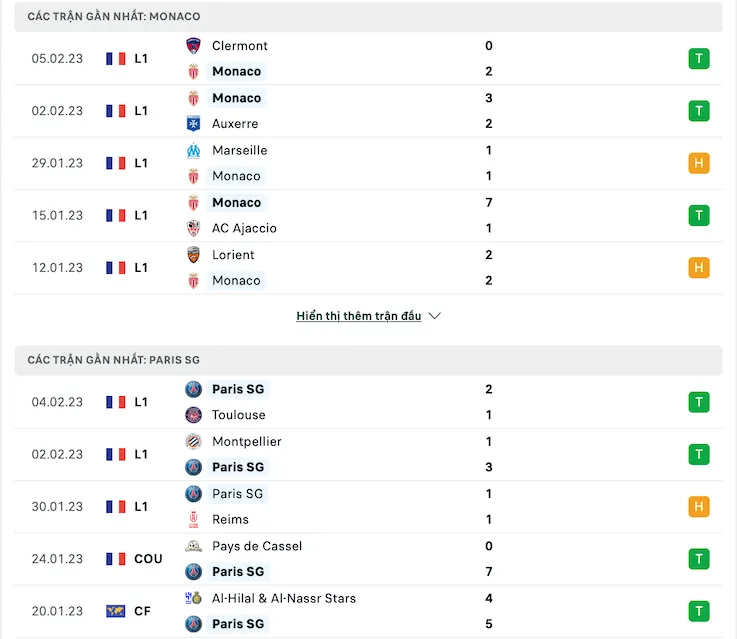Click the Toulouse club crest icon

[x=194, y=415]
